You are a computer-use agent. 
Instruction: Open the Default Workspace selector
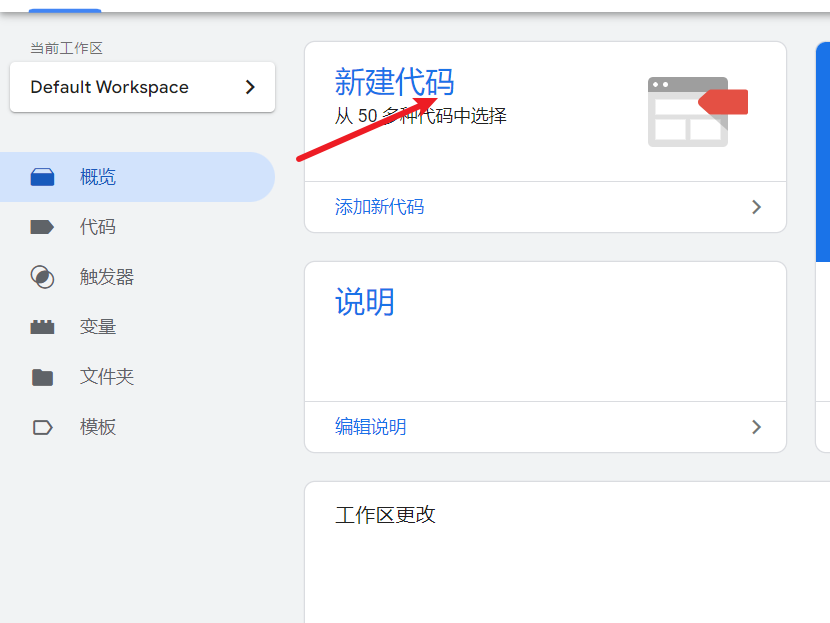coord(142,87)
